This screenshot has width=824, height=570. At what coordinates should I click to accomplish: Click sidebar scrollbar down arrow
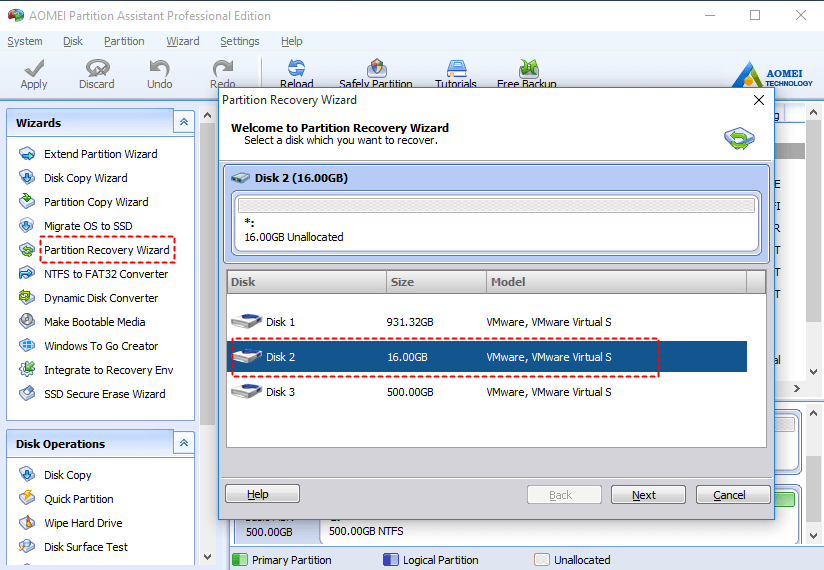click(x=208, y=557)
